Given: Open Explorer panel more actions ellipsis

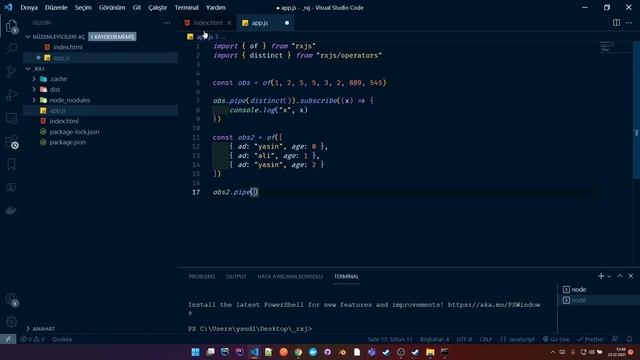Looking at the screenshot, I should (167, 23).
